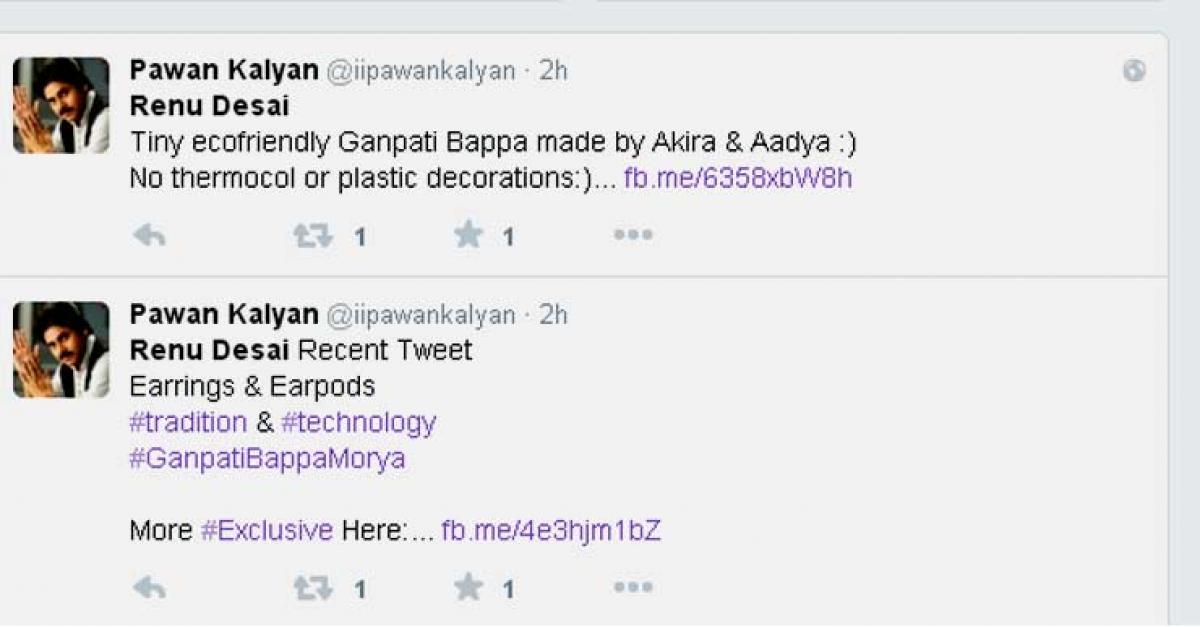Viewport: 1200px width, 627px height.
Task: Reply to the Ganpati Bappa tweet
Action: tap(149, 236)
